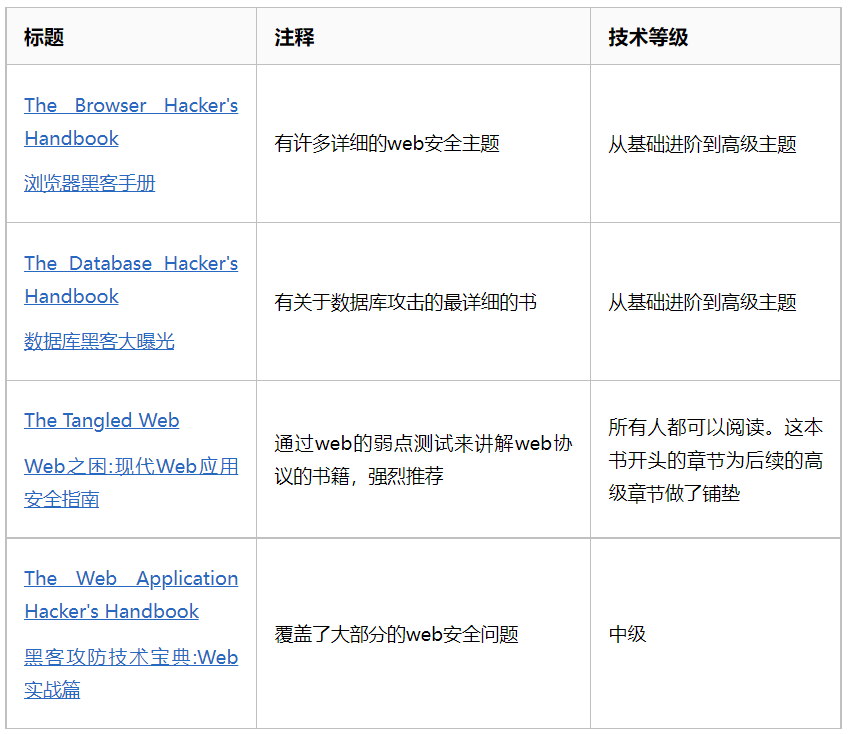850x734 pixels.
Task: Click the note 通过web的弱点测试来讲解web协议的书籍
Action: [x=423, y=460]
